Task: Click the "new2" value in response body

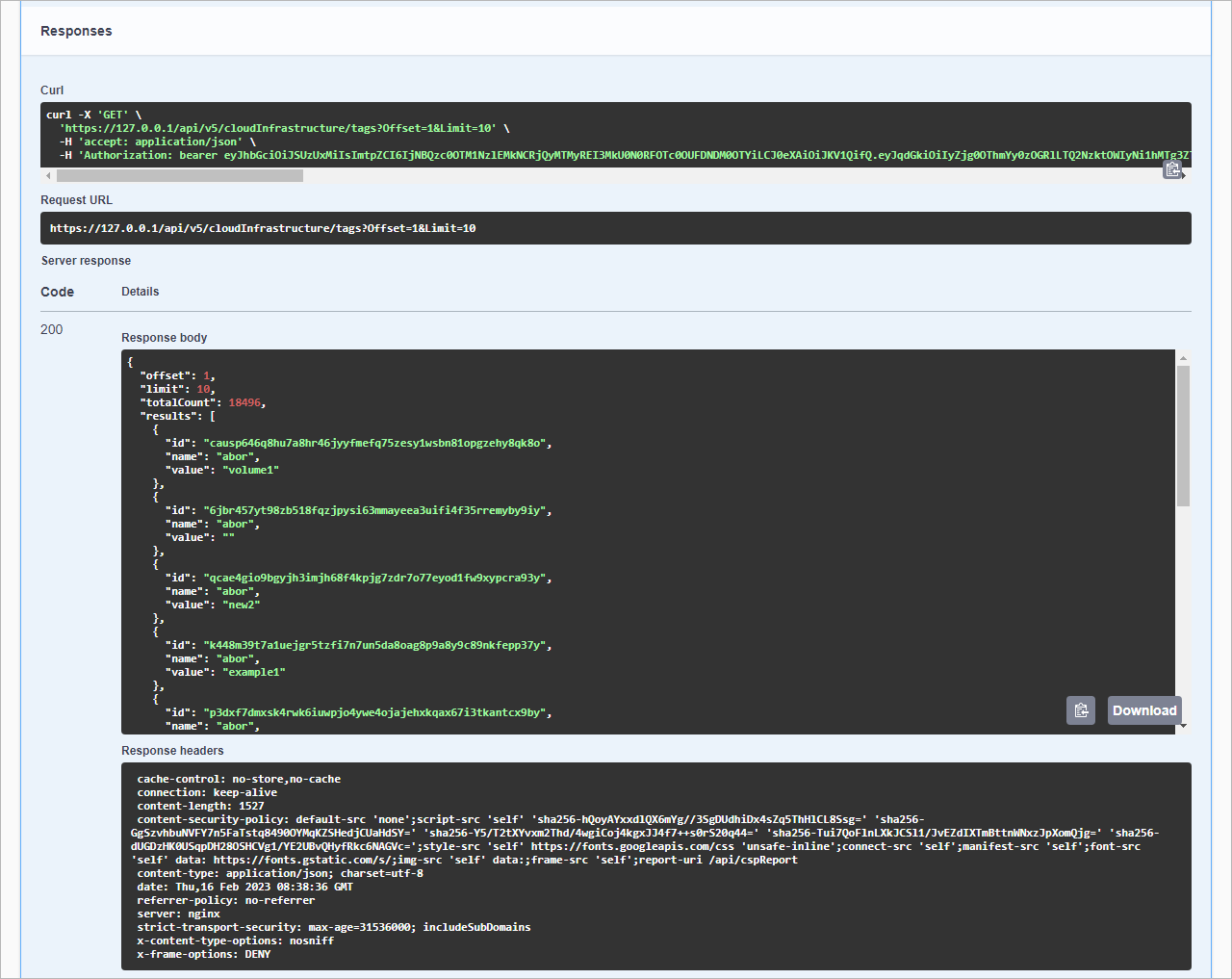Action: pos(242,605)
